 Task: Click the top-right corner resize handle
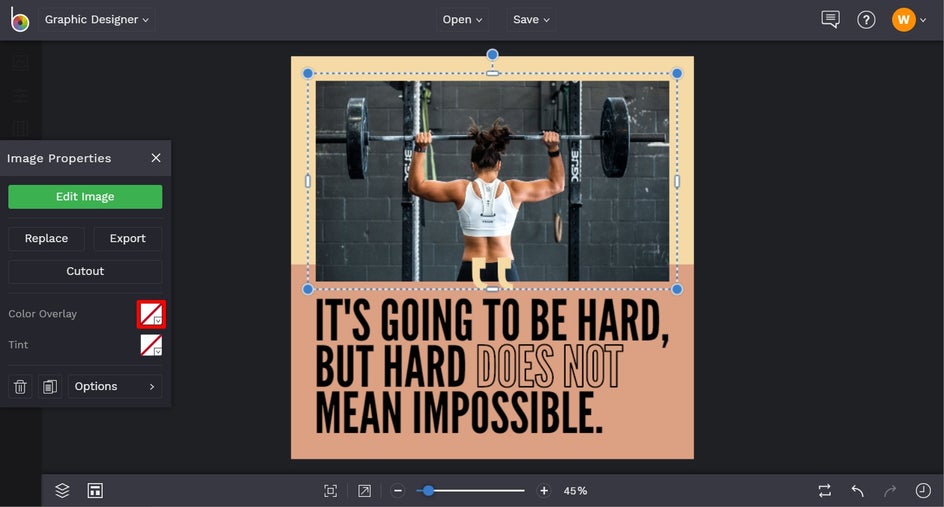[x=677, y=73]
